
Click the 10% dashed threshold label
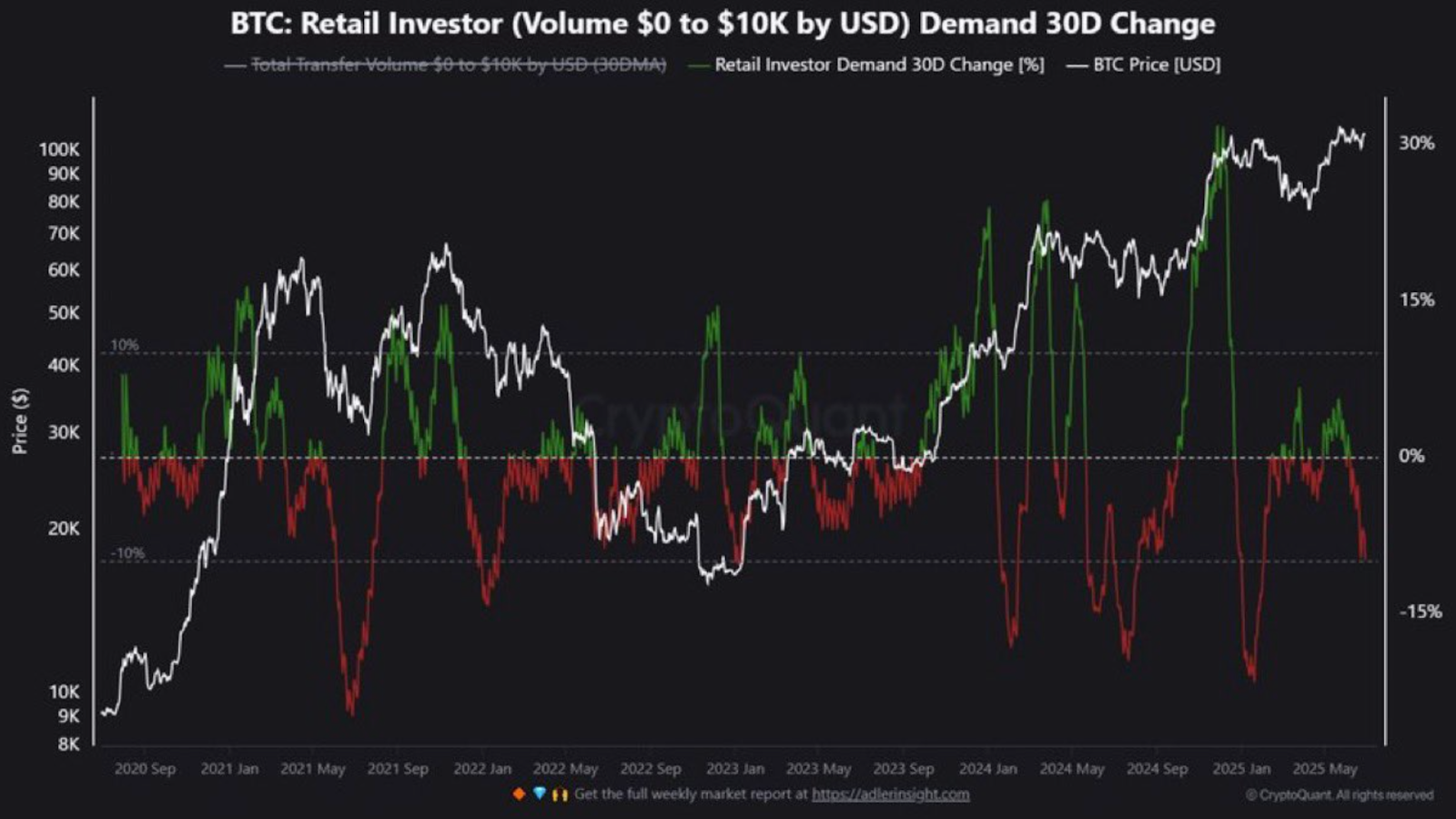(125, 345)
